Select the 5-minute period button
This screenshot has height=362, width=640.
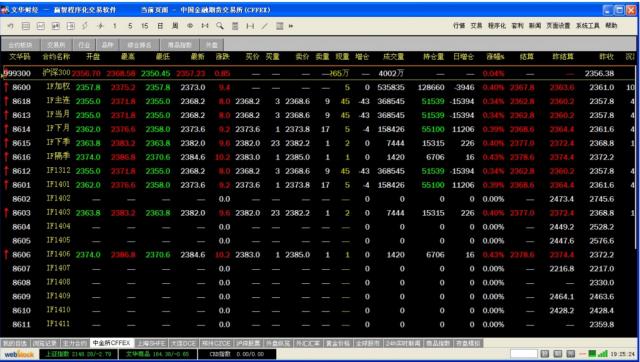[130, 26]
